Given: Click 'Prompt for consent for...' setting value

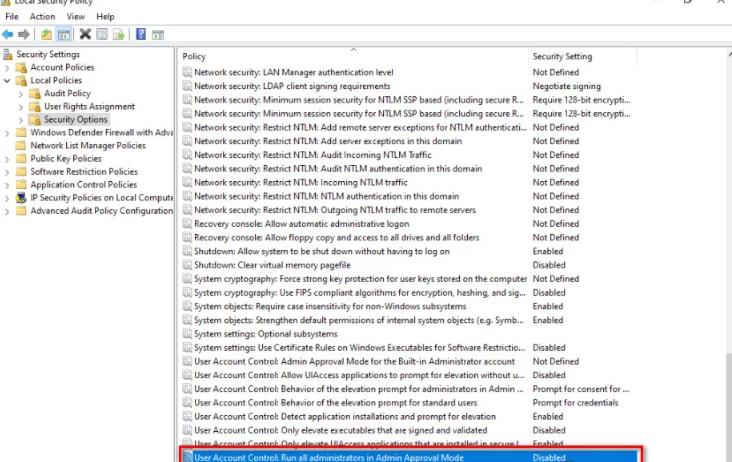Looking at the screenshot, I should (581, 389).
